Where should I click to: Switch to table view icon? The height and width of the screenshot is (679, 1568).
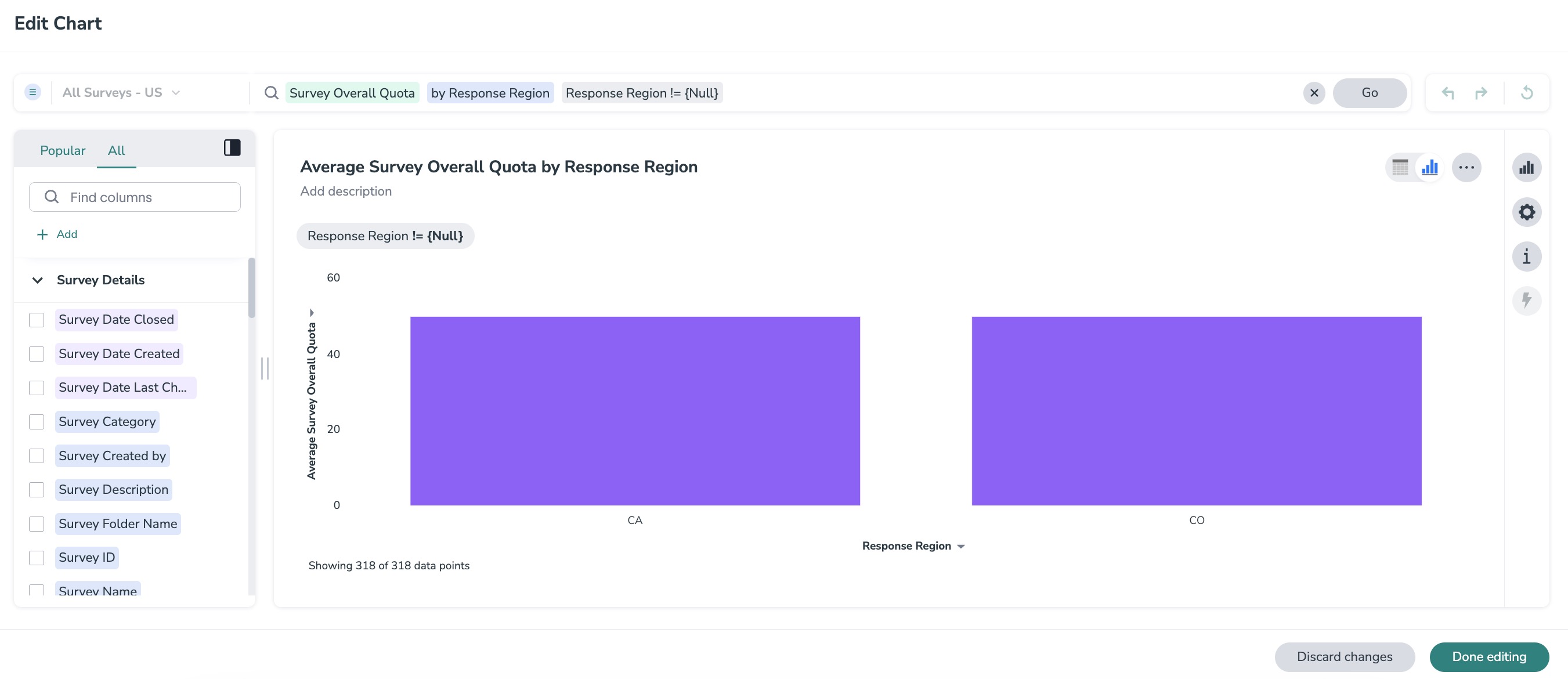1399,168
